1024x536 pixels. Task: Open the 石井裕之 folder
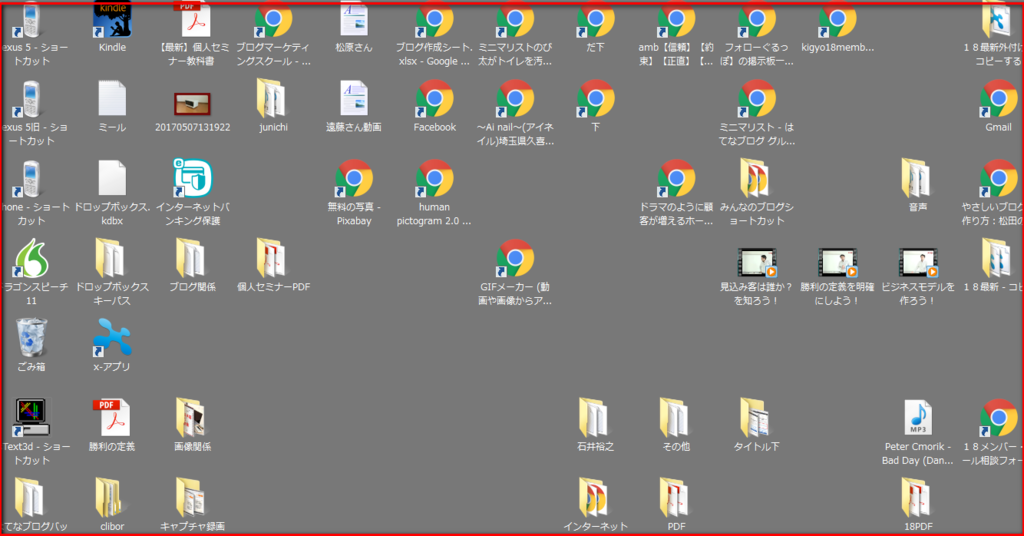tap(594, 418)
